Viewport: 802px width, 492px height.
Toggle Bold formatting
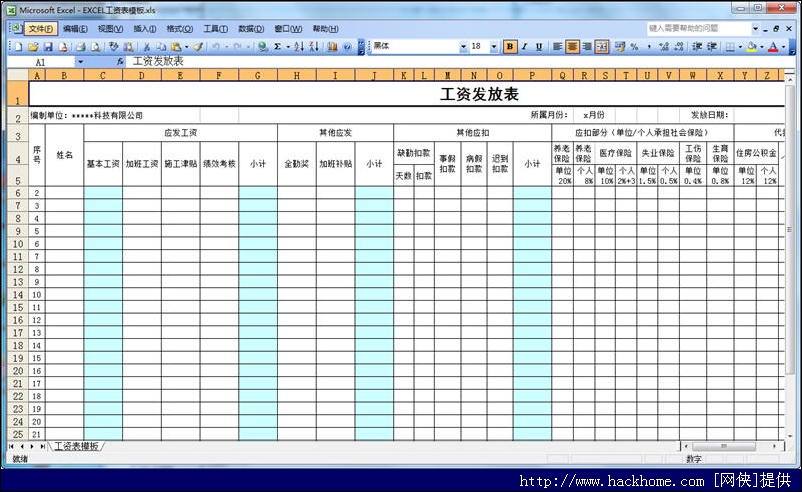(x=509, y=47)
